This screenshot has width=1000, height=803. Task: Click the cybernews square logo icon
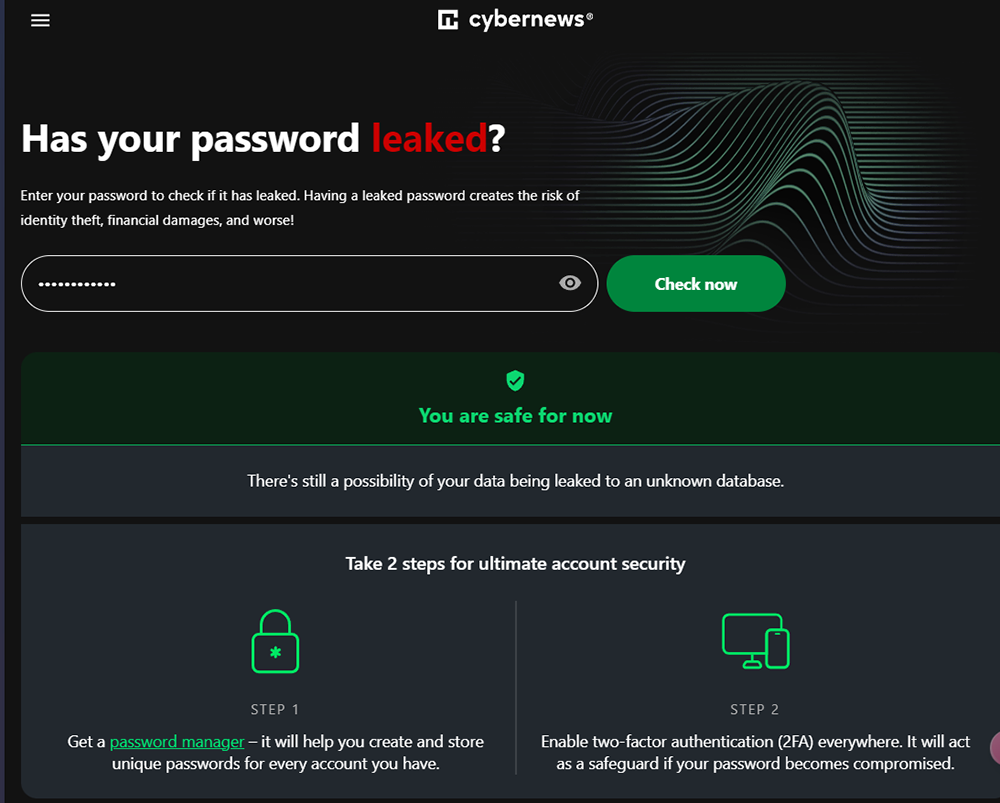448,20
